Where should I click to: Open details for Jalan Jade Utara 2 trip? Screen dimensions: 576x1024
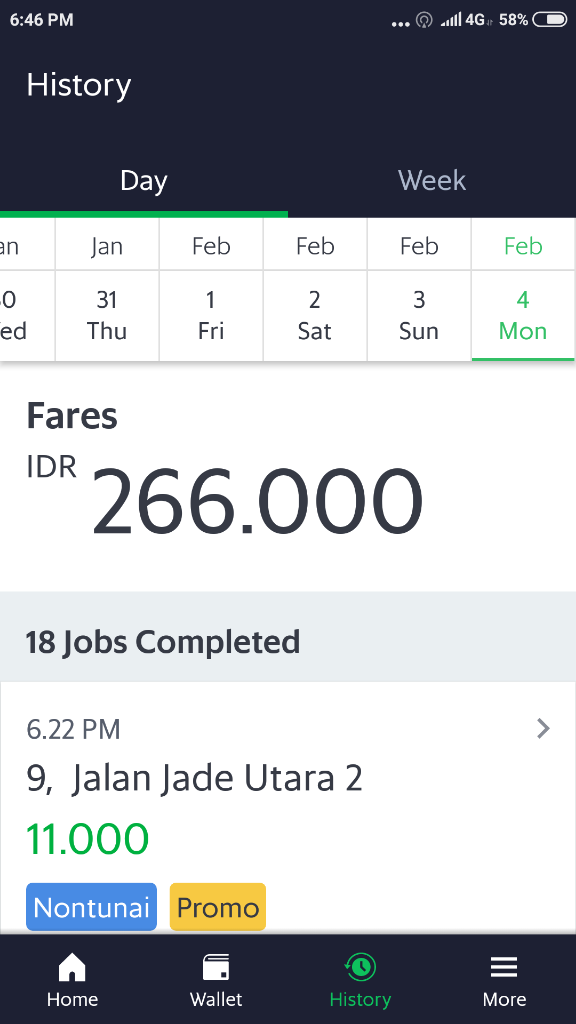[x=196, y=778]
